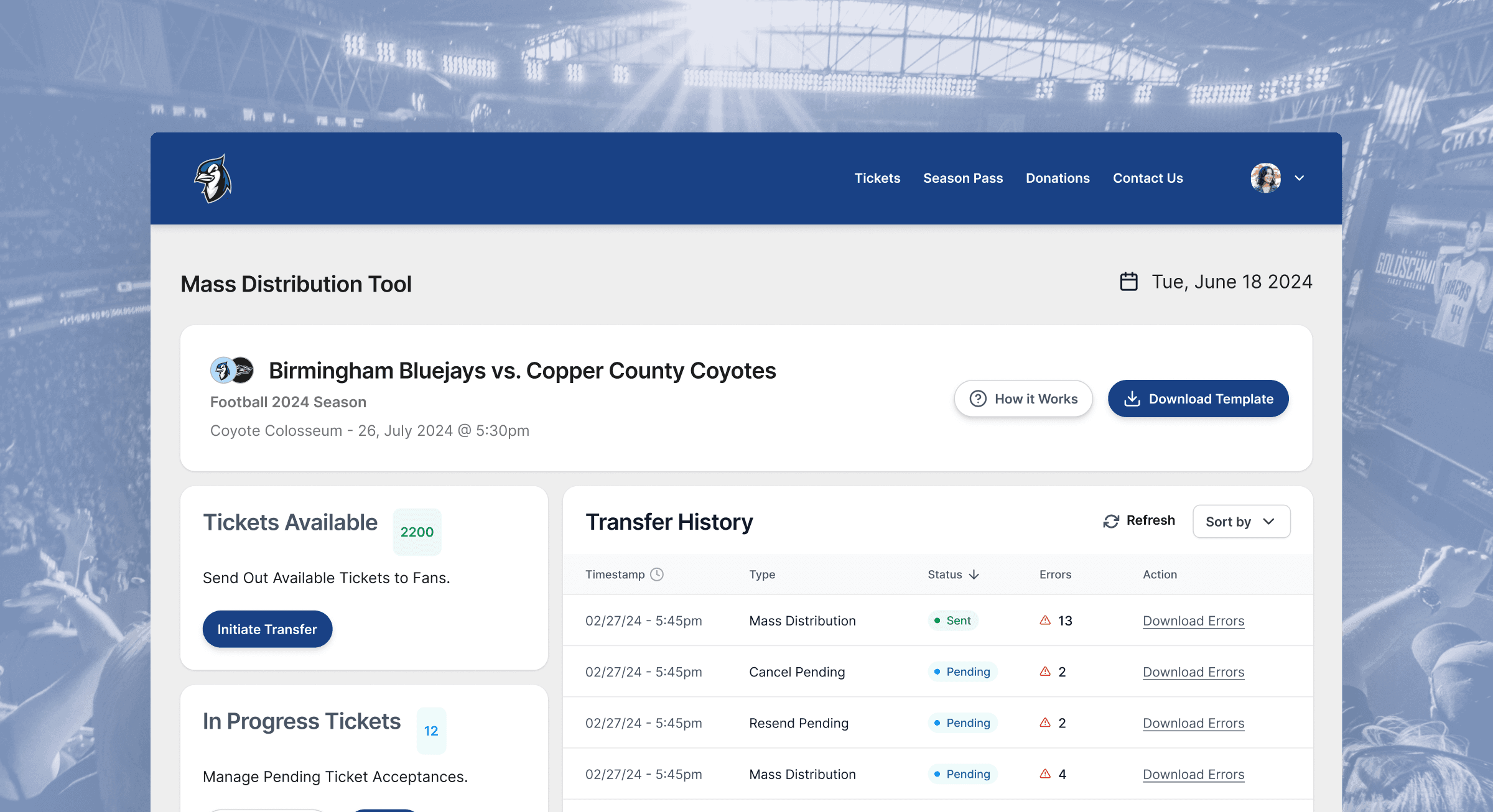Click the Pending badge in Cancel Pending row

pyautogui.click(x=962, y=671)
